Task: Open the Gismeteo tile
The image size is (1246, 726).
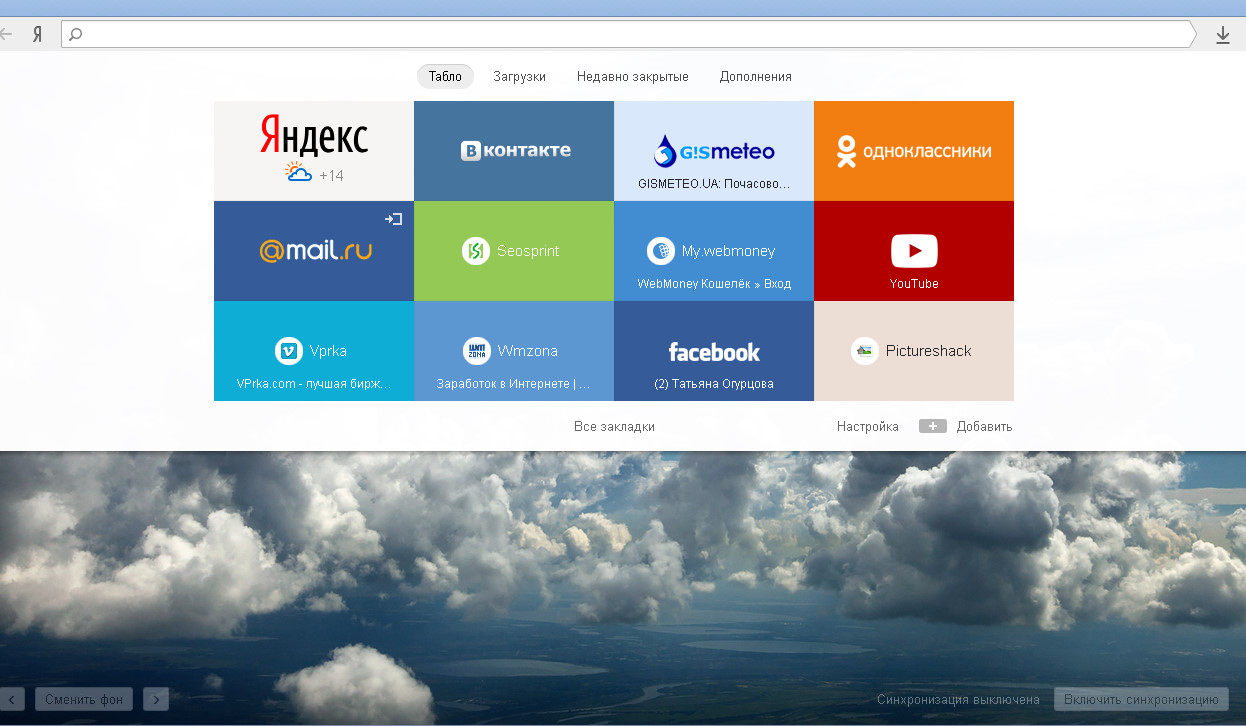Action: [714, 151]
